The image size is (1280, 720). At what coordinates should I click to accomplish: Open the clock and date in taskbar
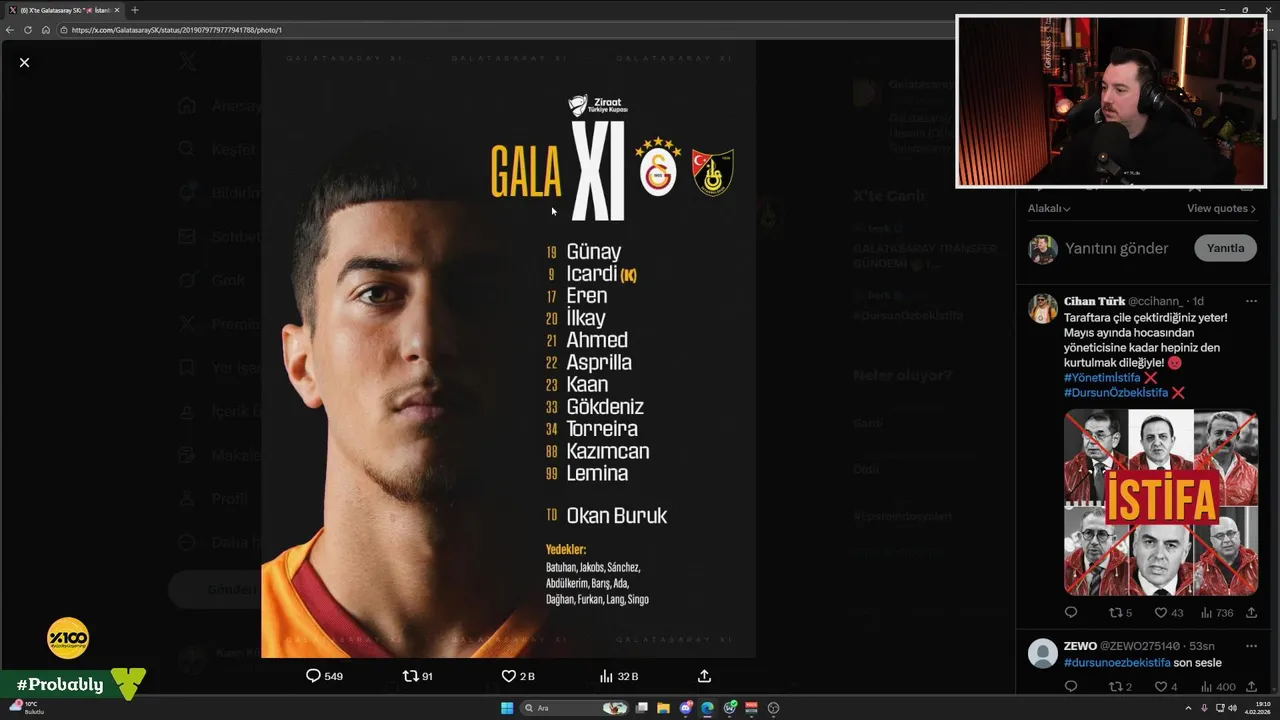(1260, 708)
